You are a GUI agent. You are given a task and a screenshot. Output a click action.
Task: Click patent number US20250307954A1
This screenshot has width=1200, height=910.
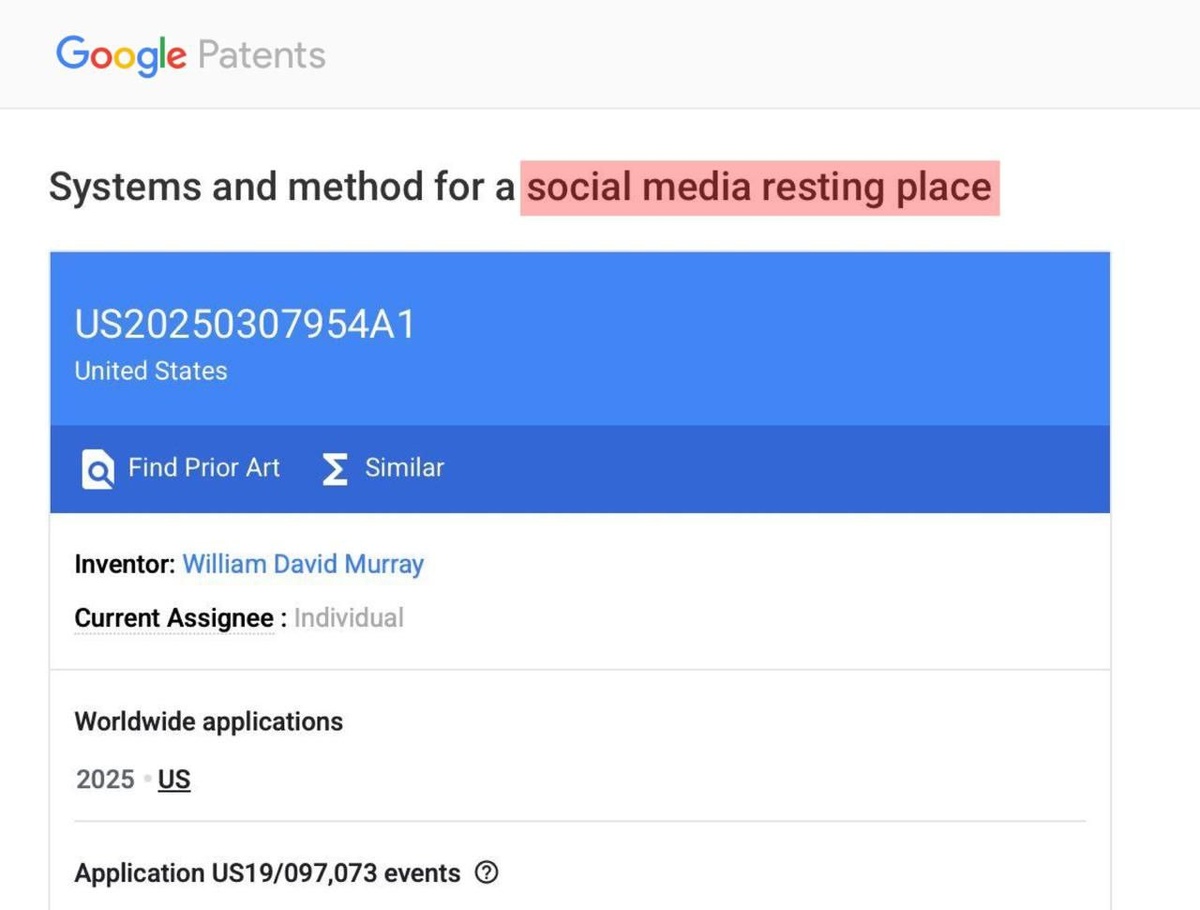[244, 325]
